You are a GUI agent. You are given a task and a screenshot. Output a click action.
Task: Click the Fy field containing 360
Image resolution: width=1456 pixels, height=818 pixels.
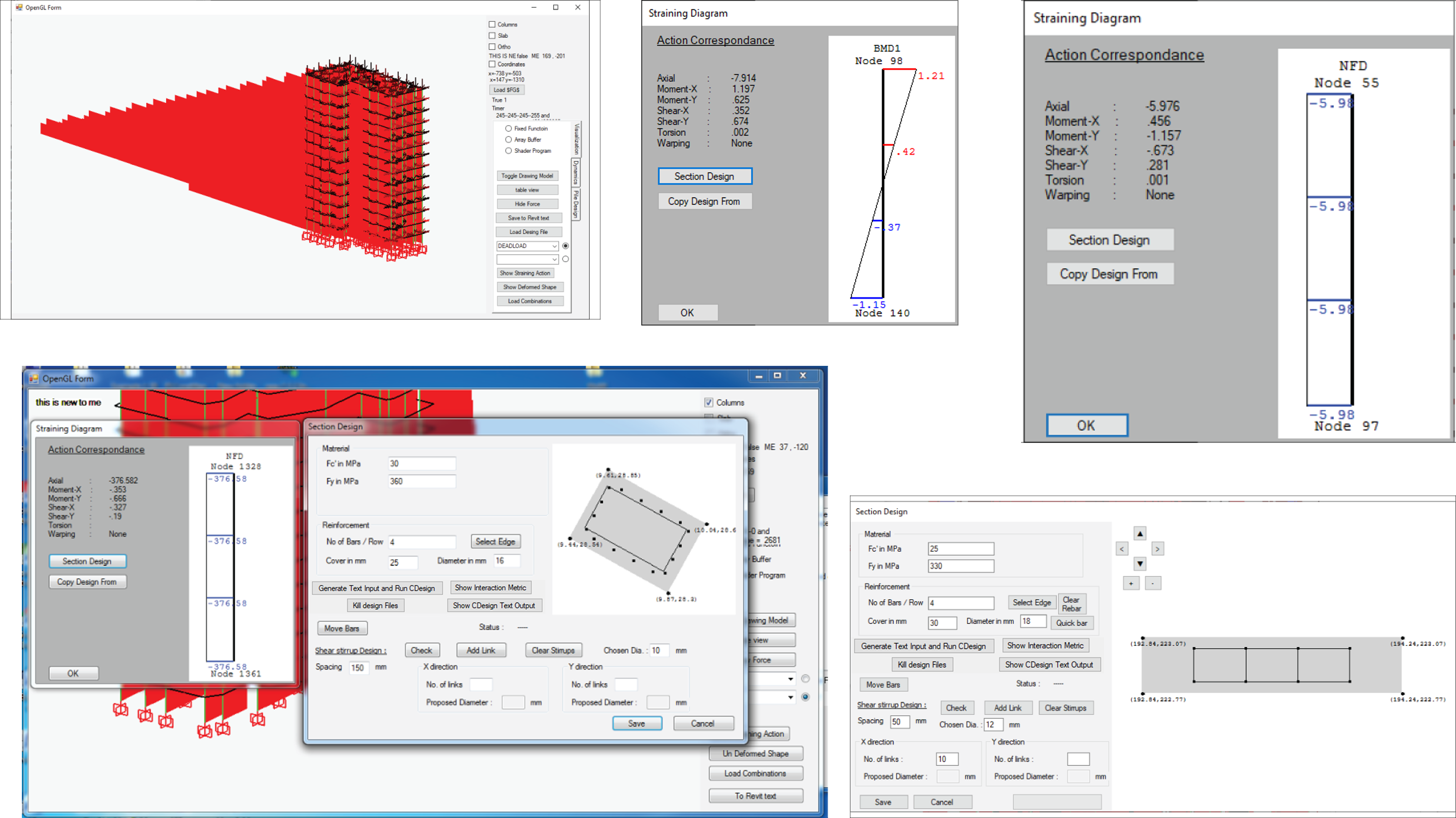[x=422, y=482]
